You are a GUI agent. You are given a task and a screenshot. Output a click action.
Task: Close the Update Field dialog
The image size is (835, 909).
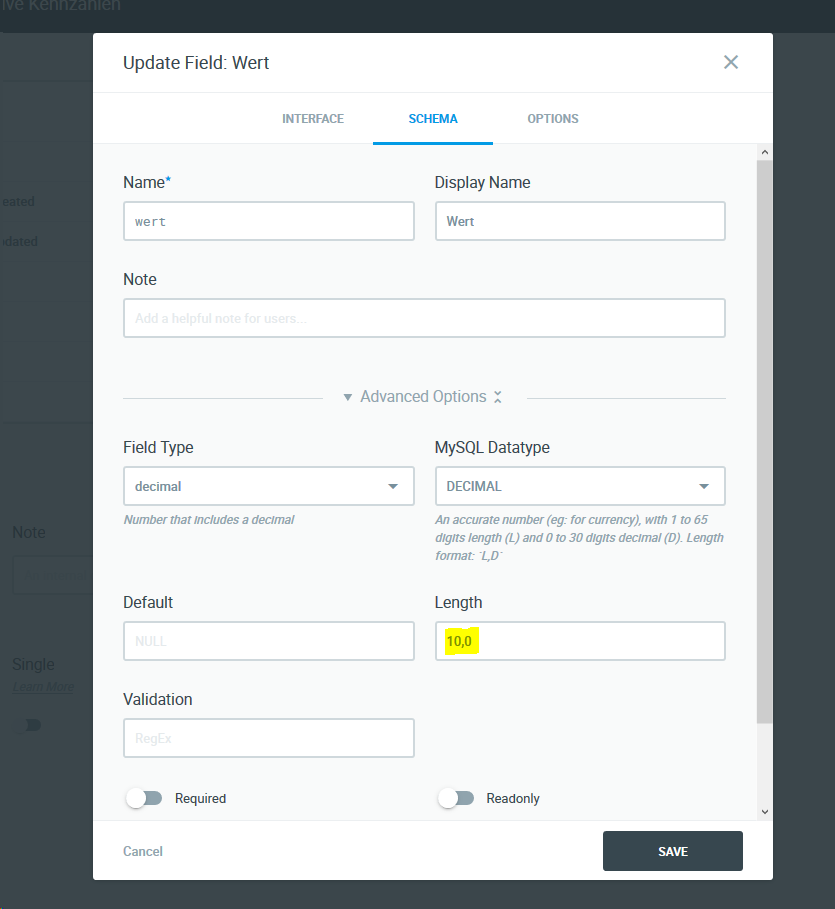[x=731, y=62]
